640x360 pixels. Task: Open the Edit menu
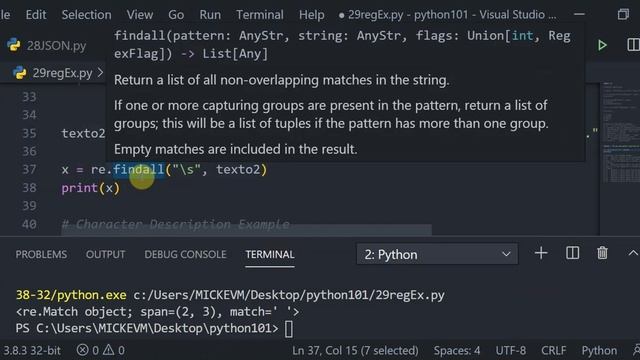coord(36,15)
